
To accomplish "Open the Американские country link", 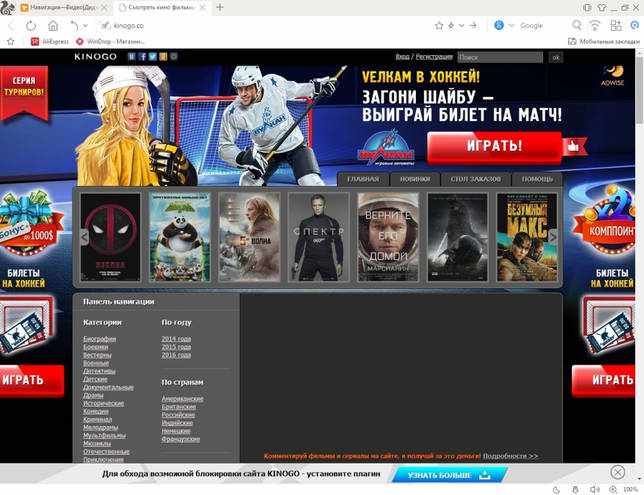I will pos(182,398).
